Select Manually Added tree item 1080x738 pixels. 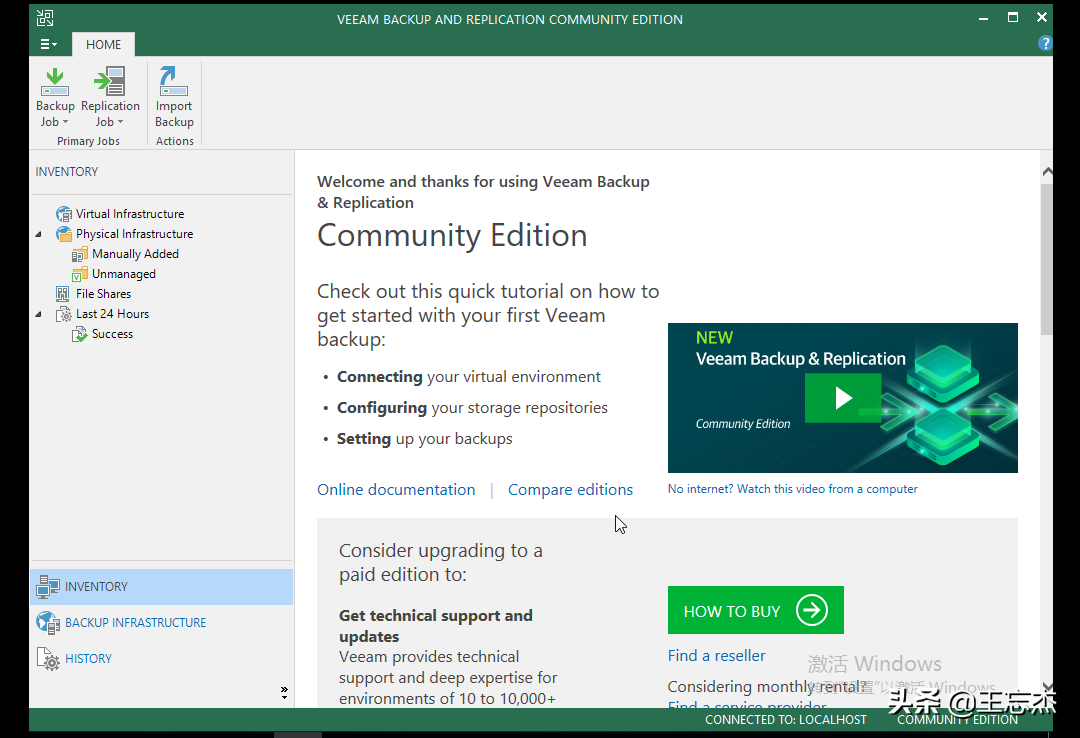click(x=136, y=254)
